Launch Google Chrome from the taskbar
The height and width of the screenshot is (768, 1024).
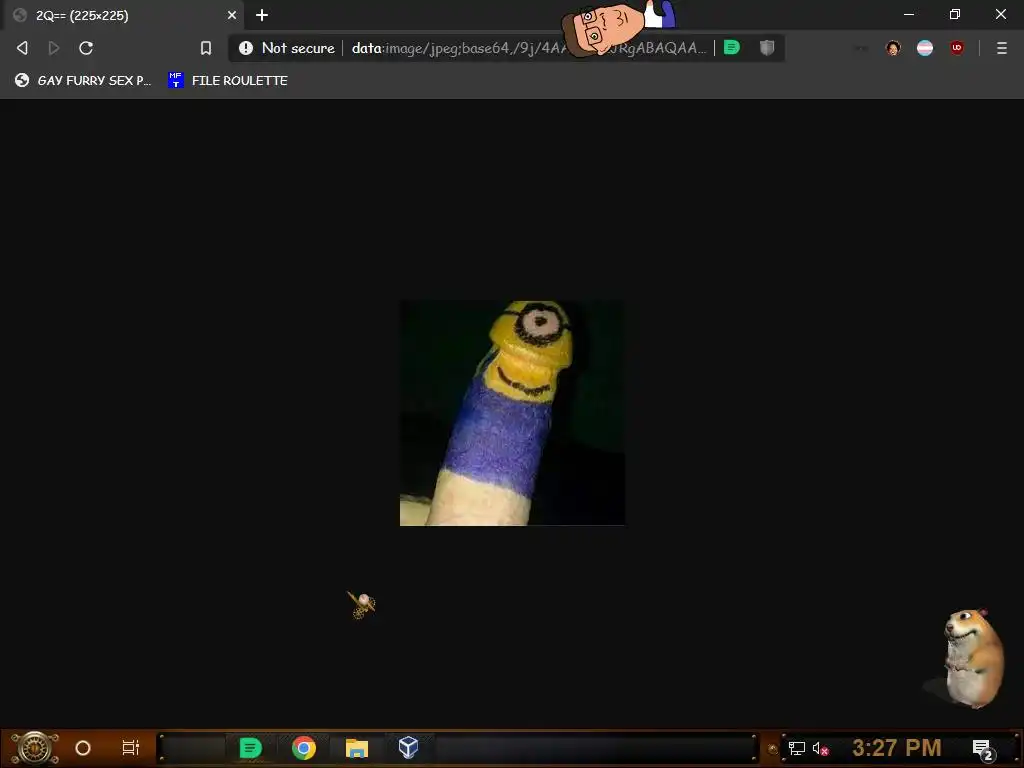coord(304,748)
